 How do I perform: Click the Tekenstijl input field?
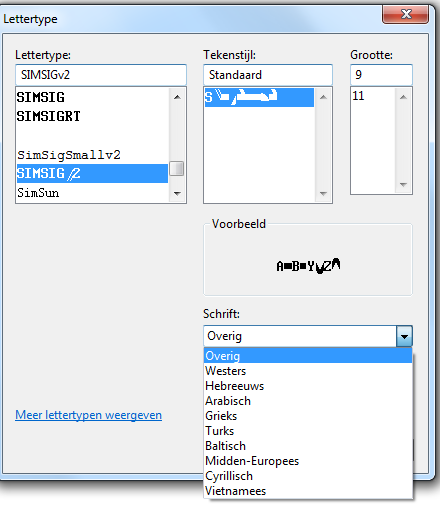(268, 75)
